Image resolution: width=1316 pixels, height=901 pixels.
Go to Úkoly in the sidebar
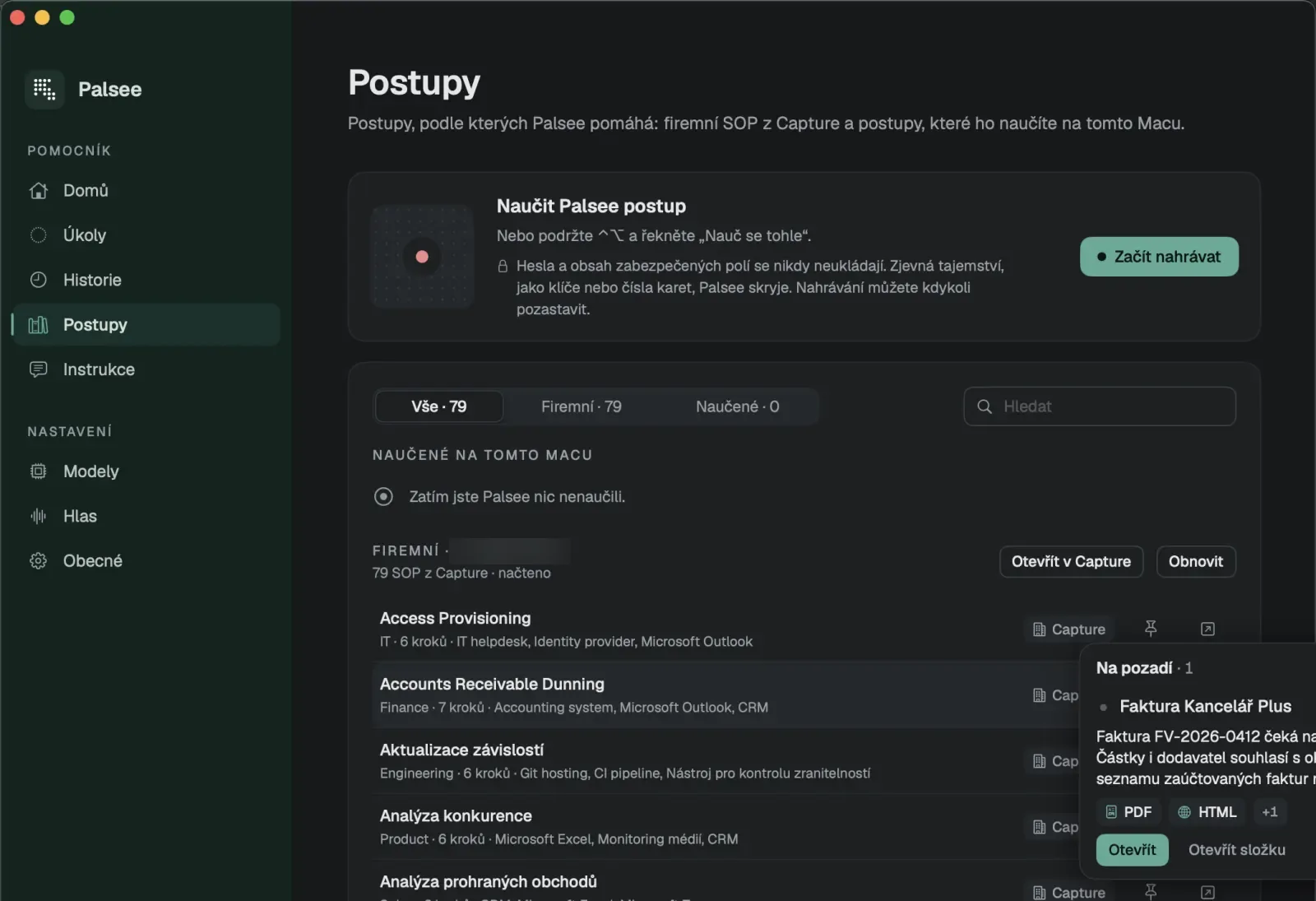(146, 235)
